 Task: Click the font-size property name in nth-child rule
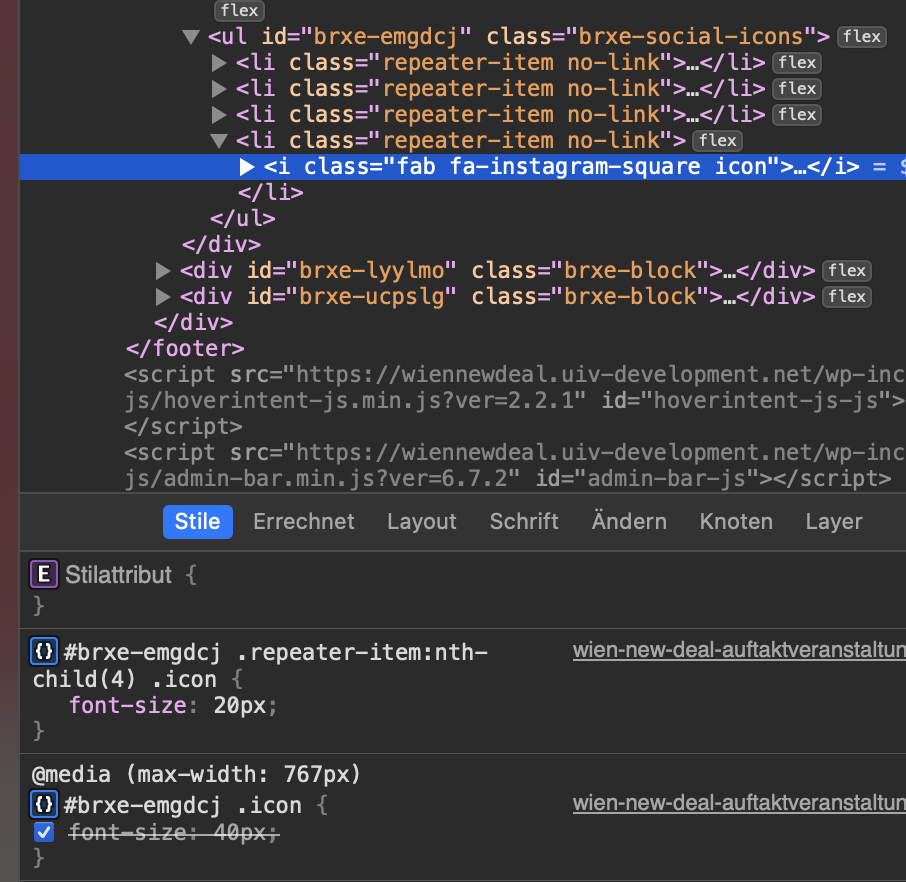click(x=128, y=706)
